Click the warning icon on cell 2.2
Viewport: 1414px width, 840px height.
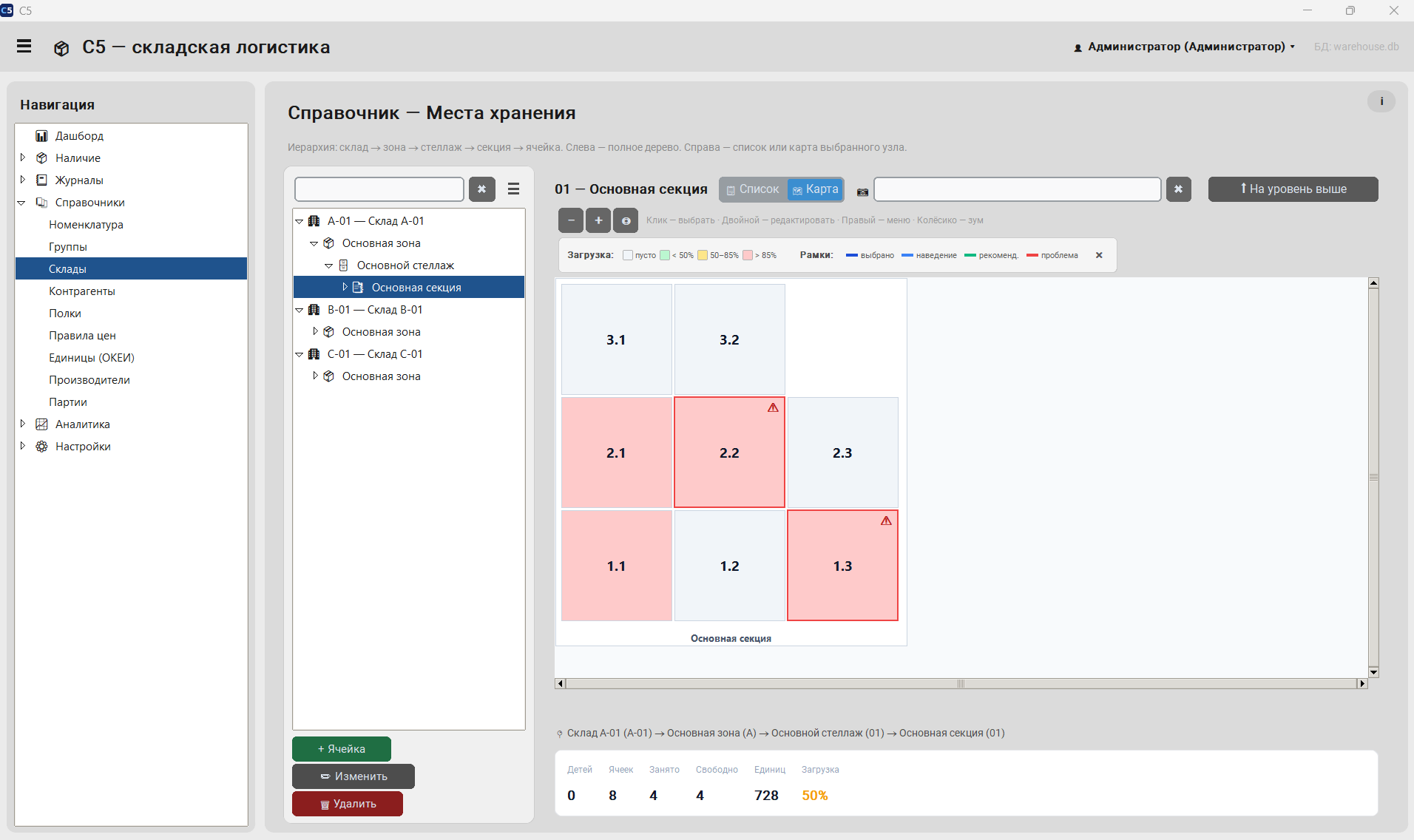[x=773, y=407]
